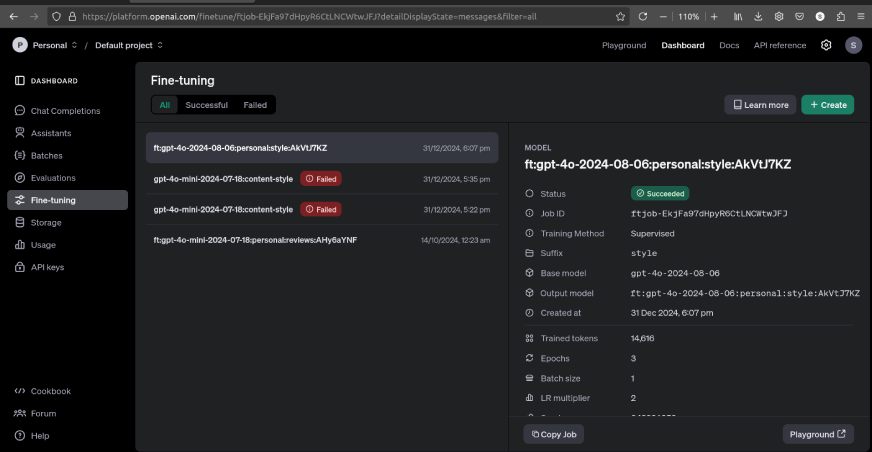
Task: Open the browser extensions icon
Action: point(840,17)
